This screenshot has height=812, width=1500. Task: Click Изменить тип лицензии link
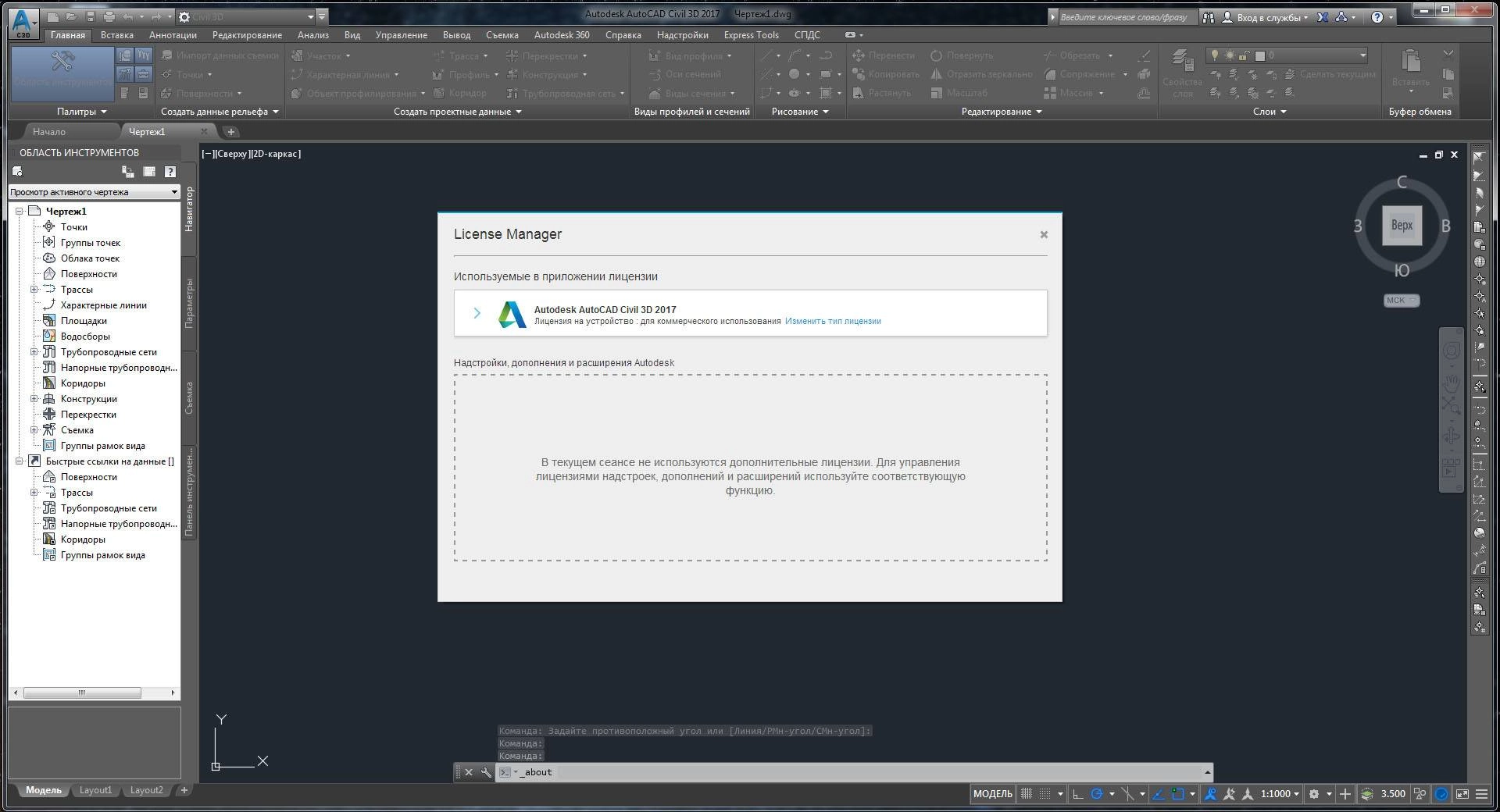[833, 321]
